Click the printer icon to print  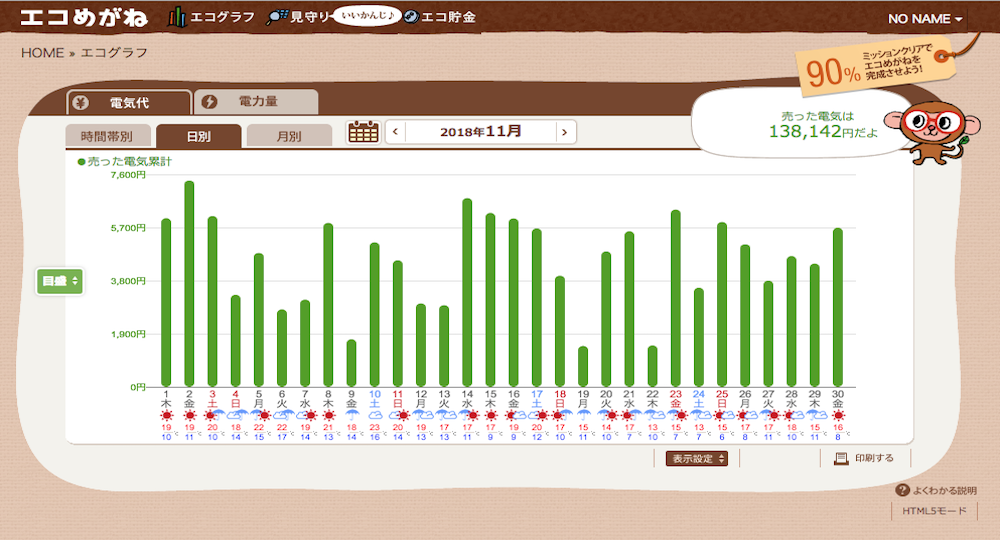[x=840, y=458]
